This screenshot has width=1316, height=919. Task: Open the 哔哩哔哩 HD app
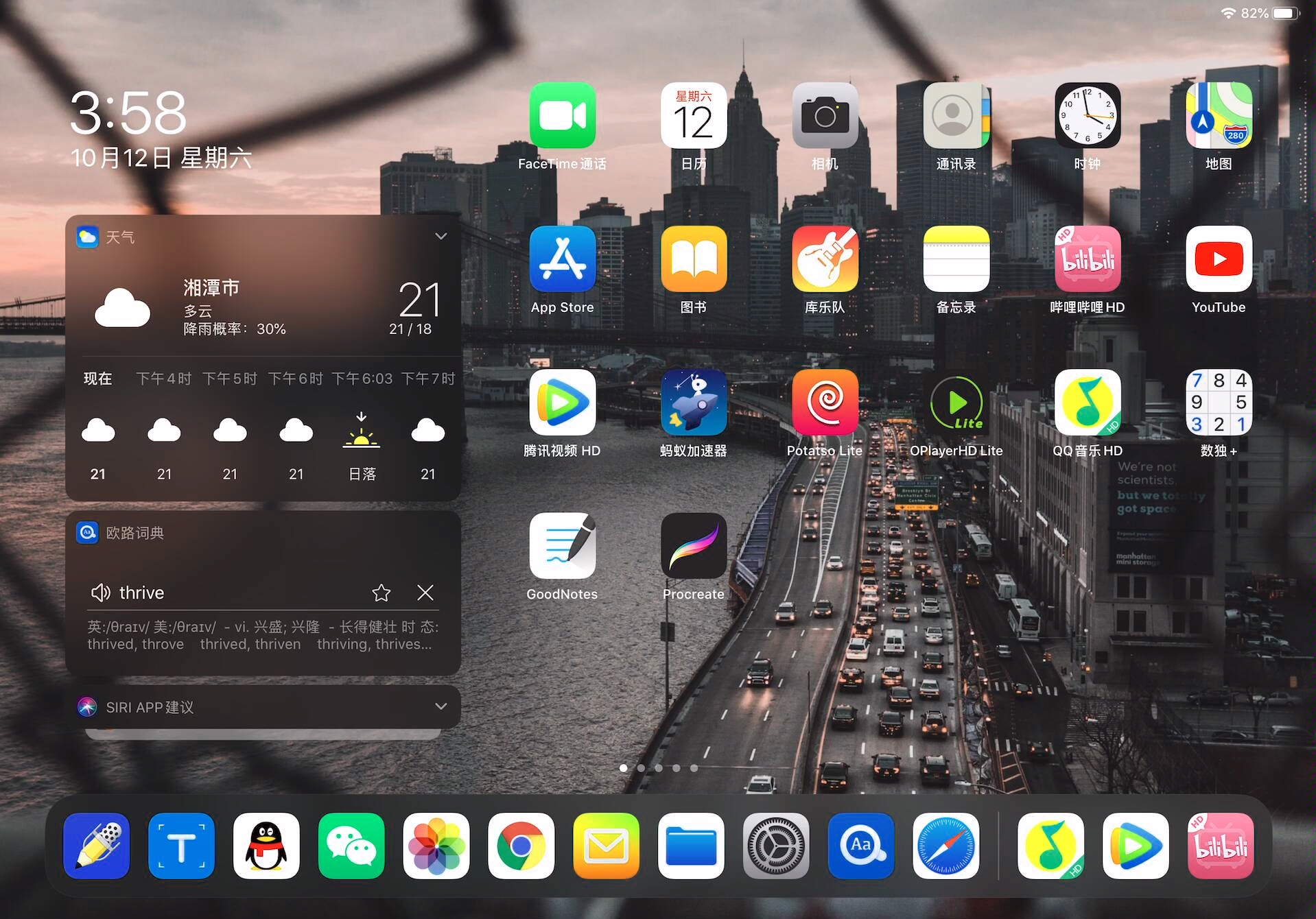[1088, 259]
